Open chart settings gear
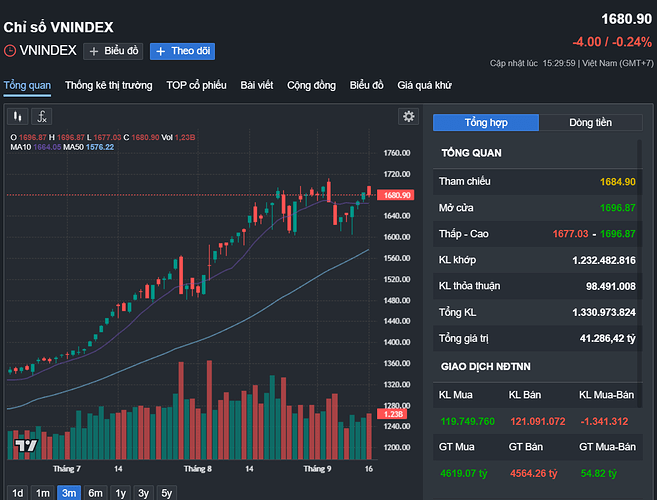Screen dimensions: 657x500 click(408, 116)
